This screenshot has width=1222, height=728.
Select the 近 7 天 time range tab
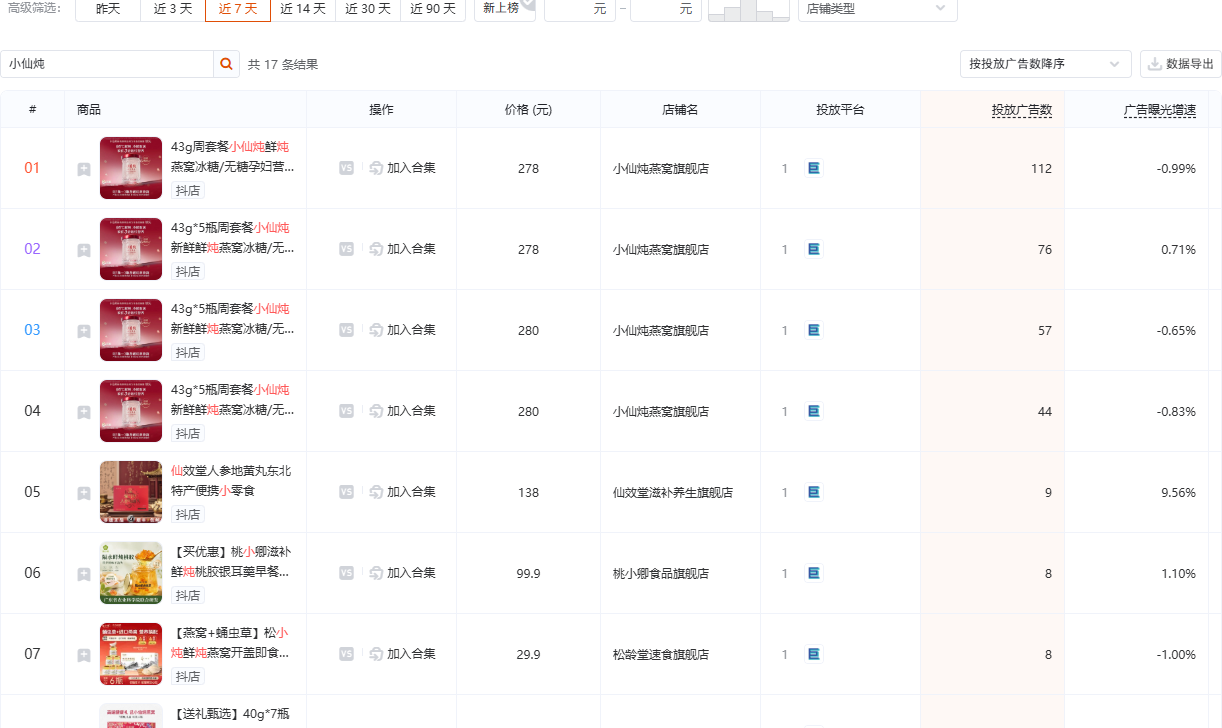tap(238, 9)
